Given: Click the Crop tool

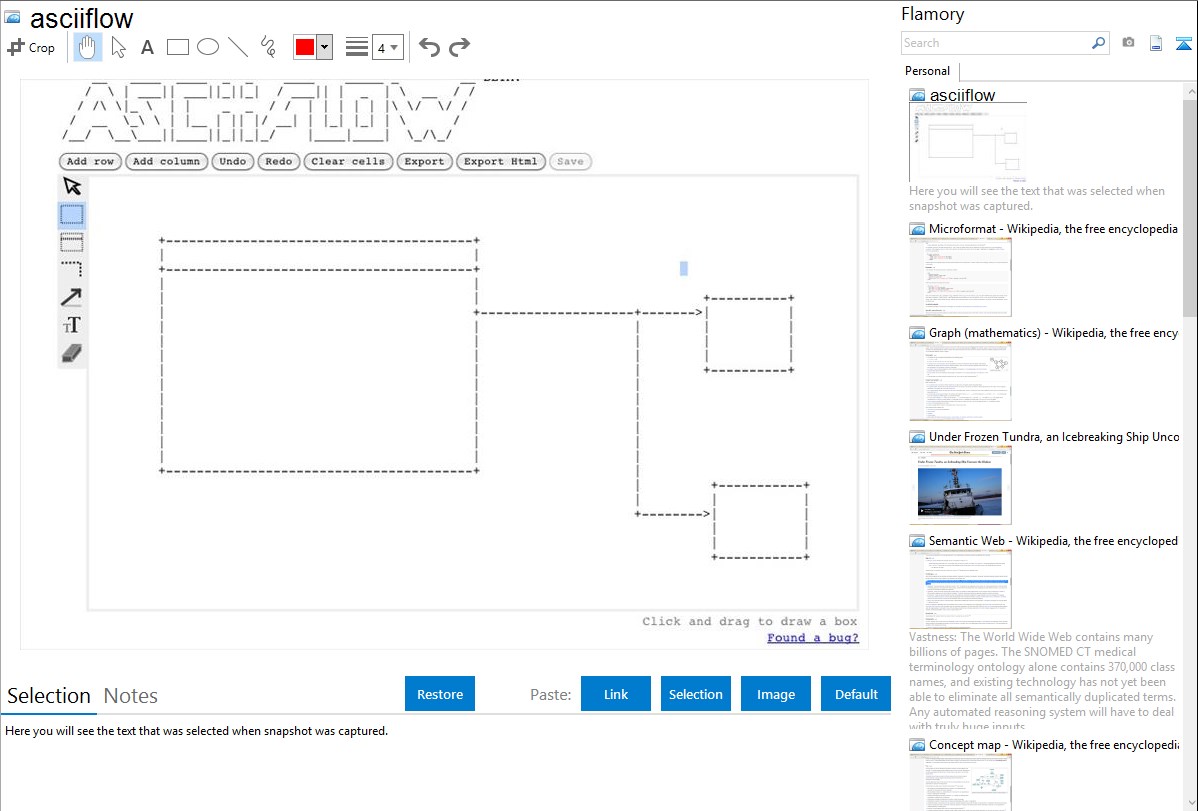Looking at the screenshot, I should [x=31, y=47].
